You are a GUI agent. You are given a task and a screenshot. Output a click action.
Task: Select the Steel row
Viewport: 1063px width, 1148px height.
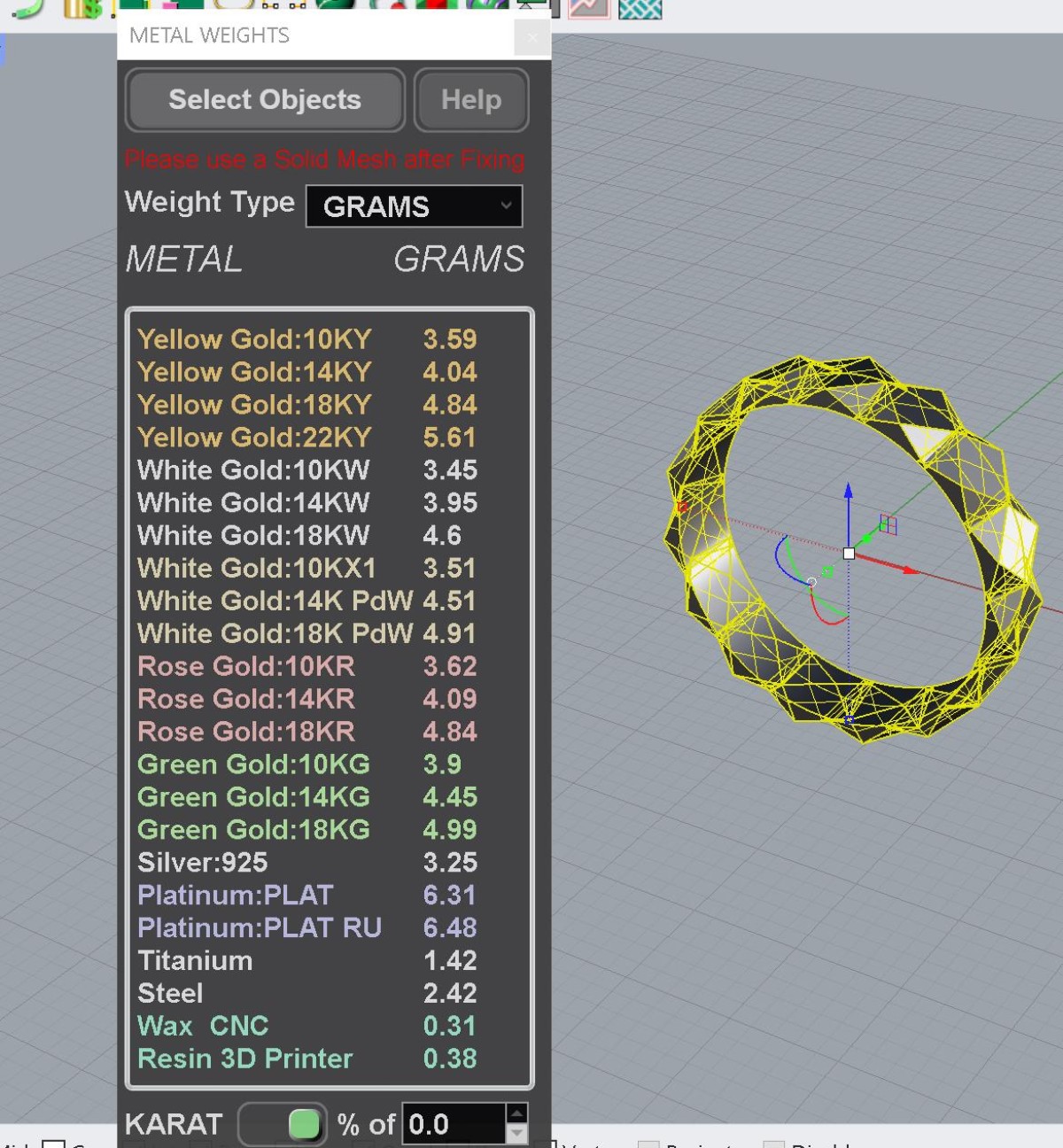(307, 994)
